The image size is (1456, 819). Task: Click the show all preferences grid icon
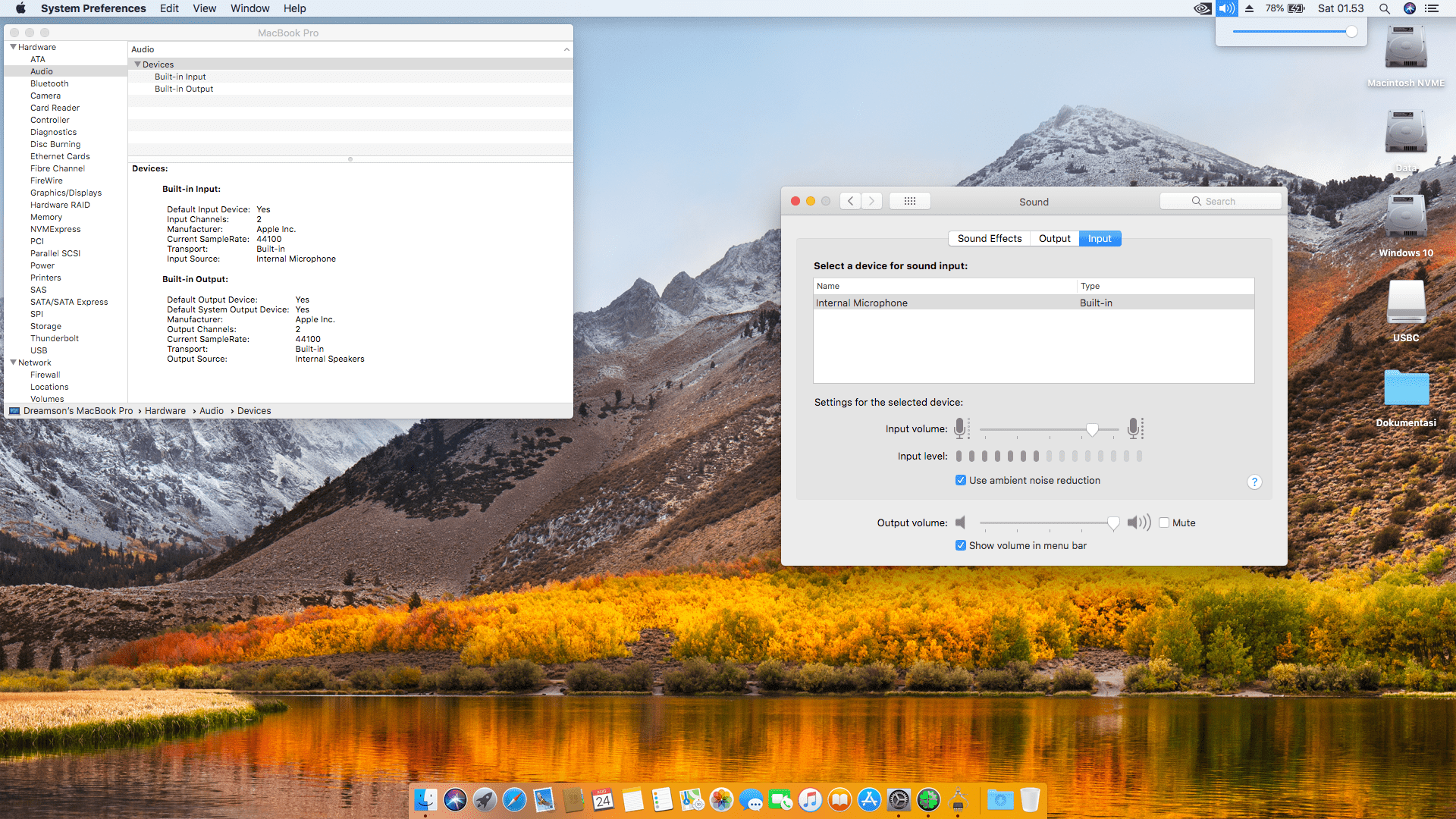(x=910, y=201)
